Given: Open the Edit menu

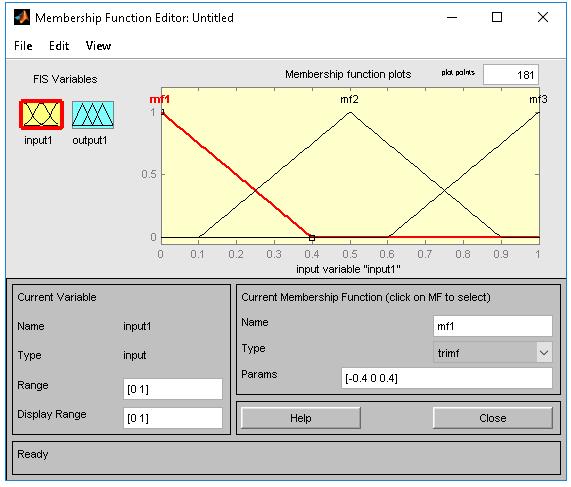Looking at the screenshot, I should (x=59, y=46).
